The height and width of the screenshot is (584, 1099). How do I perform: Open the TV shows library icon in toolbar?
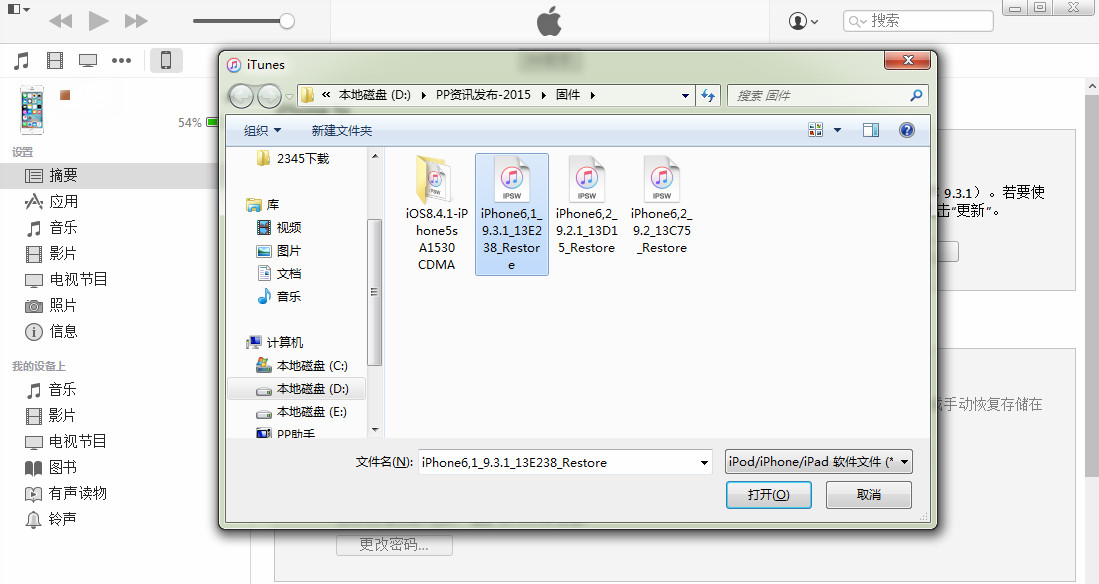[x=88, y=61]
